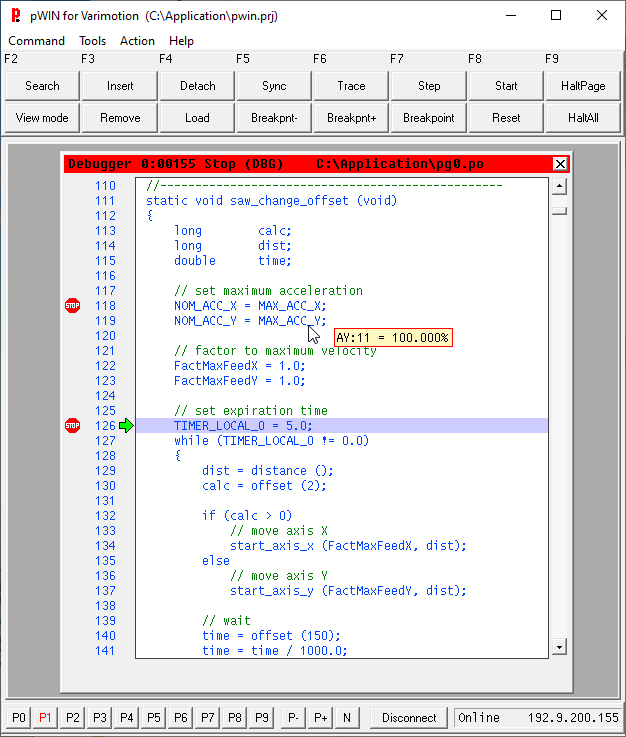
Task: Switch to page P0
Action: 19,718
